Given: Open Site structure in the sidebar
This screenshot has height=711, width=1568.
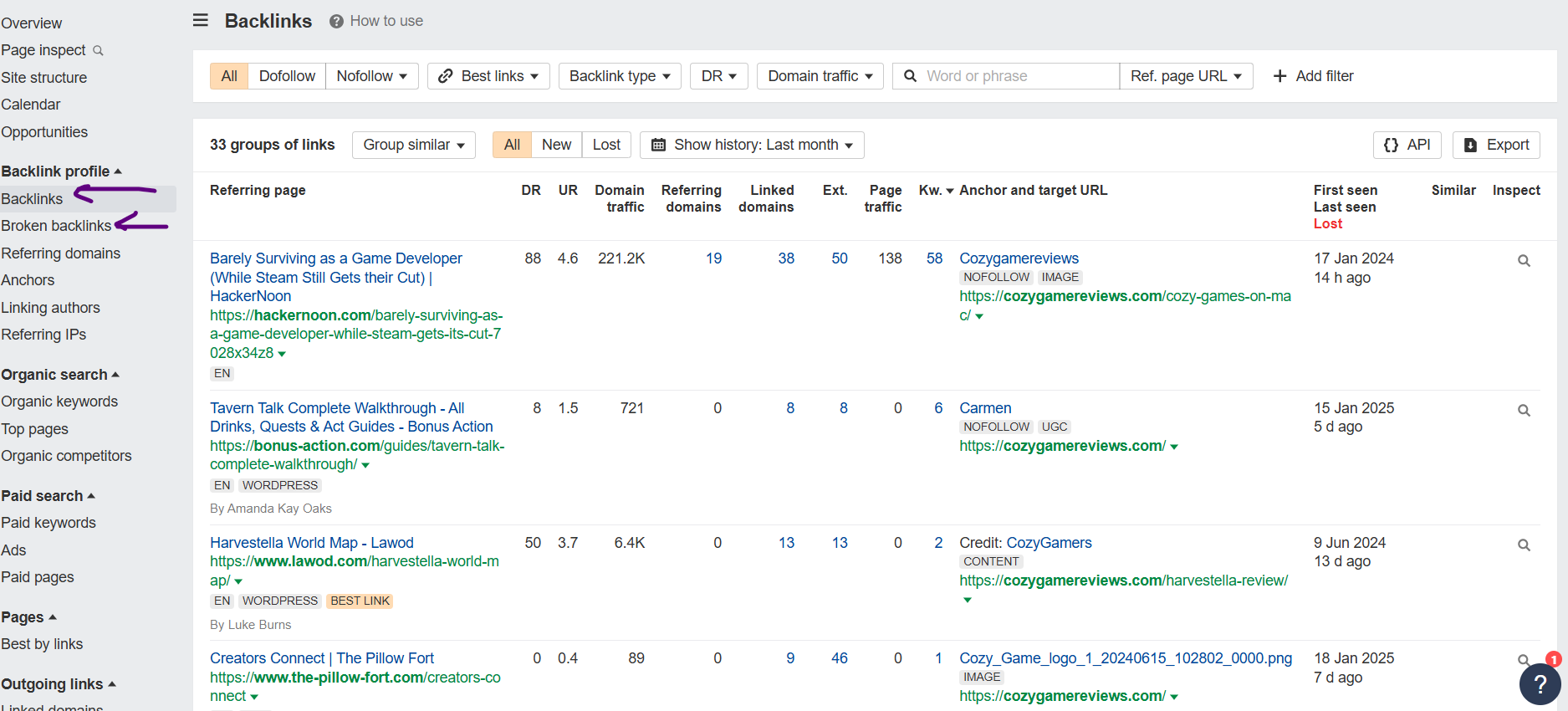Looking at the screenshot, I should [x=44, y=78].
